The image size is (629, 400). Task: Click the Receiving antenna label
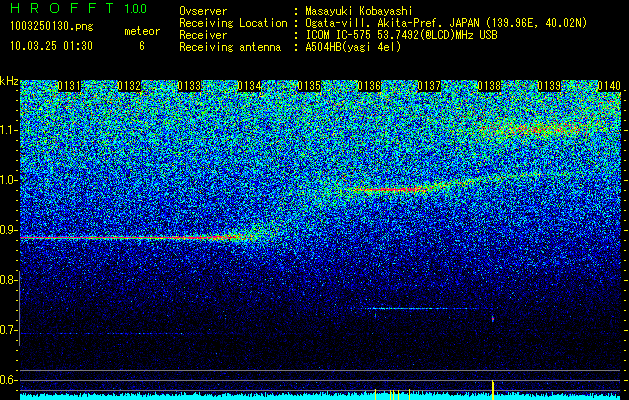tap(230, 47)
